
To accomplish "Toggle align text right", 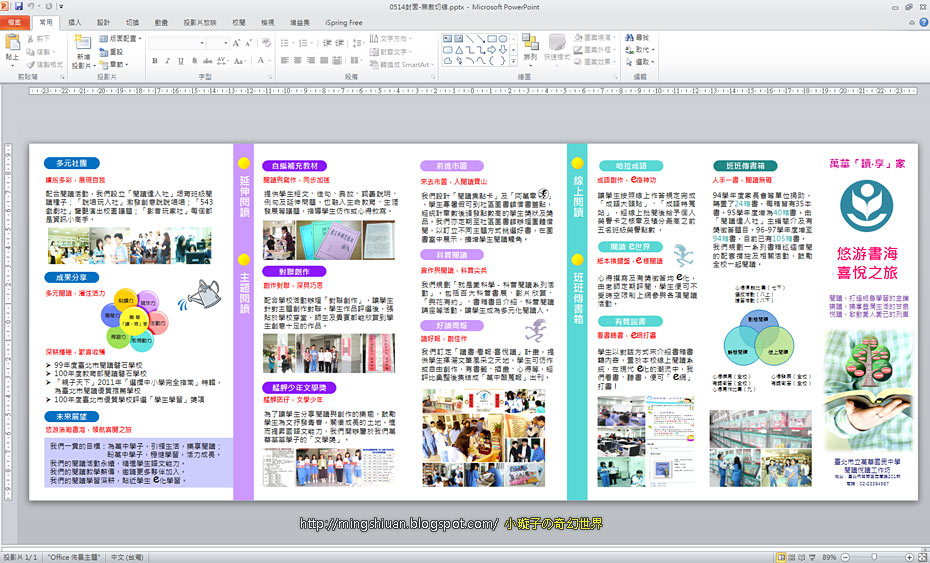I will coord(311,61).
